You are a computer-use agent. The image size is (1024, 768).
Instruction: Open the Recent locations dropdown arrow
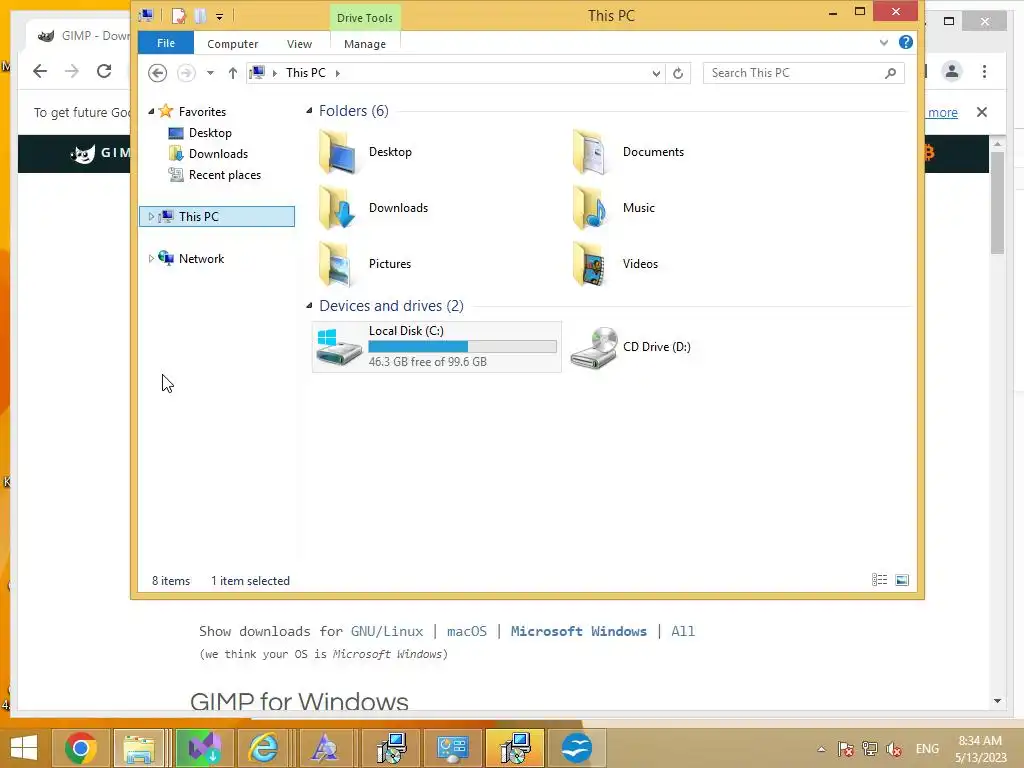point(210,73)
